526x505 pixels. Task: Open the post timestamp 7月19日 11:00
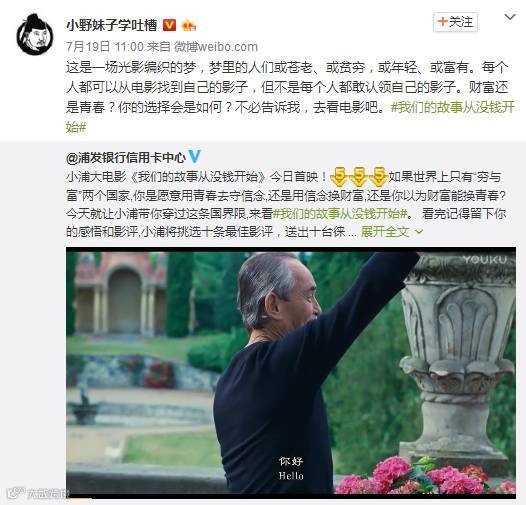(x=105, y=47)
